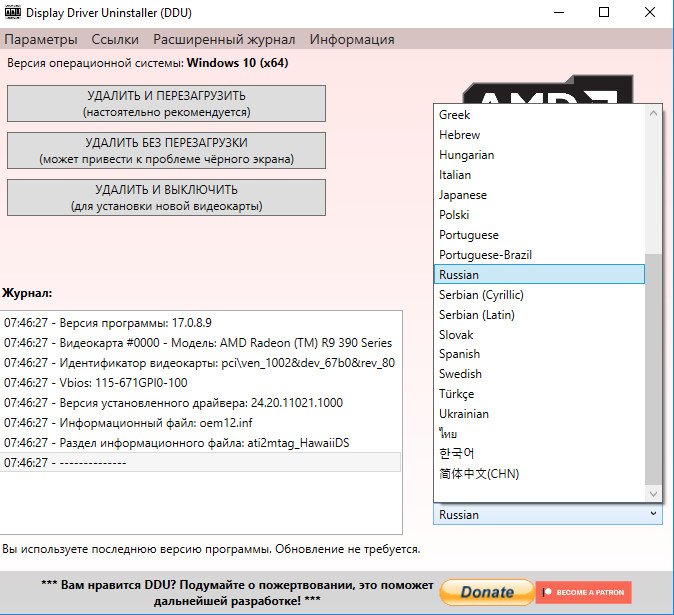Select Japanese in the language list
The height and width of the screenshot is (615, 674).
coord(539,195)
